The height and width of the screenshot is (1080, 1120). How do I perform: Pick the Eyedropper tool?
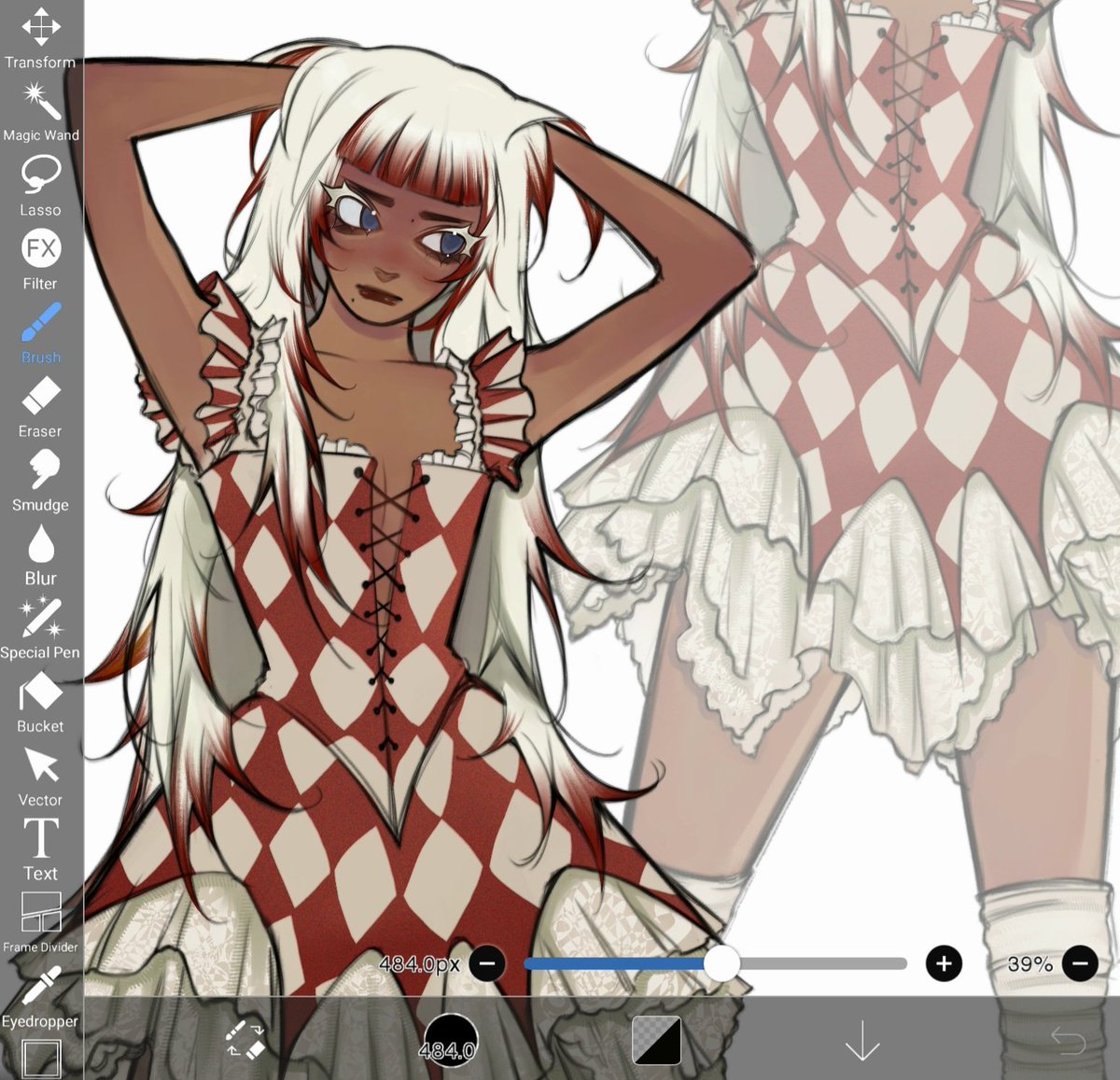40,996
